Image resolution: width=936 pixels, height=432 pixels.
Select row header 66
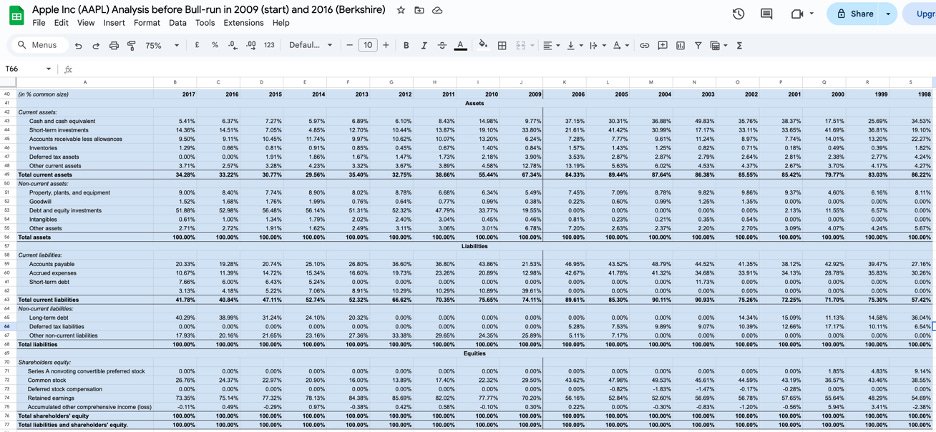tap(8, 327)
